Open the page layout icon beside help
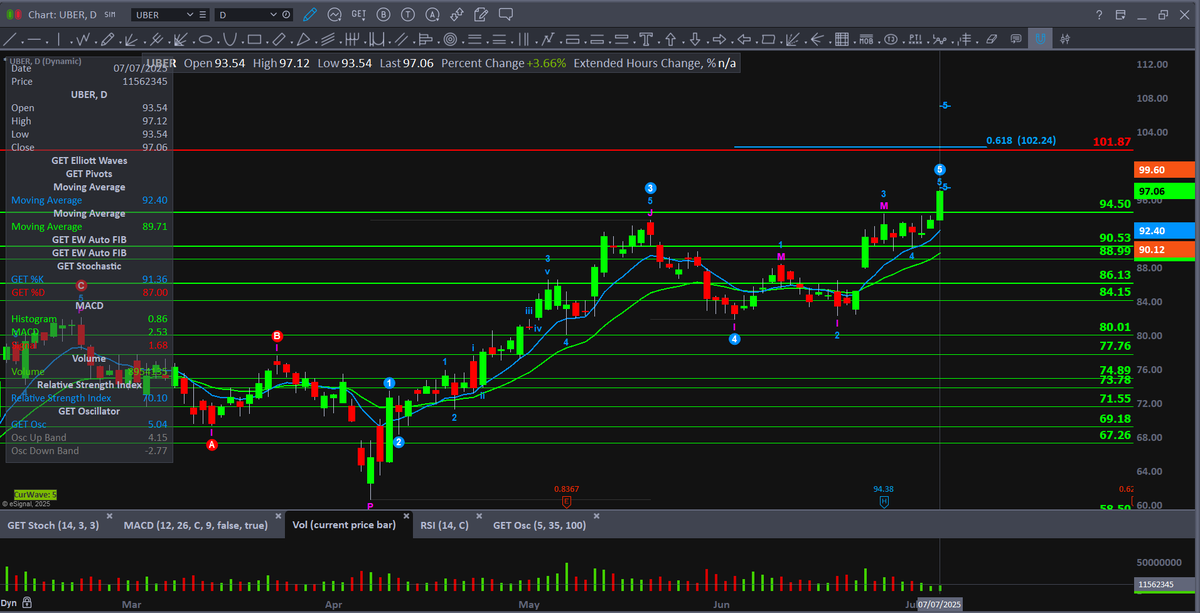The width and height of the screenshot is (1200, 613). pyautogui.click(x=1121, y=14)
